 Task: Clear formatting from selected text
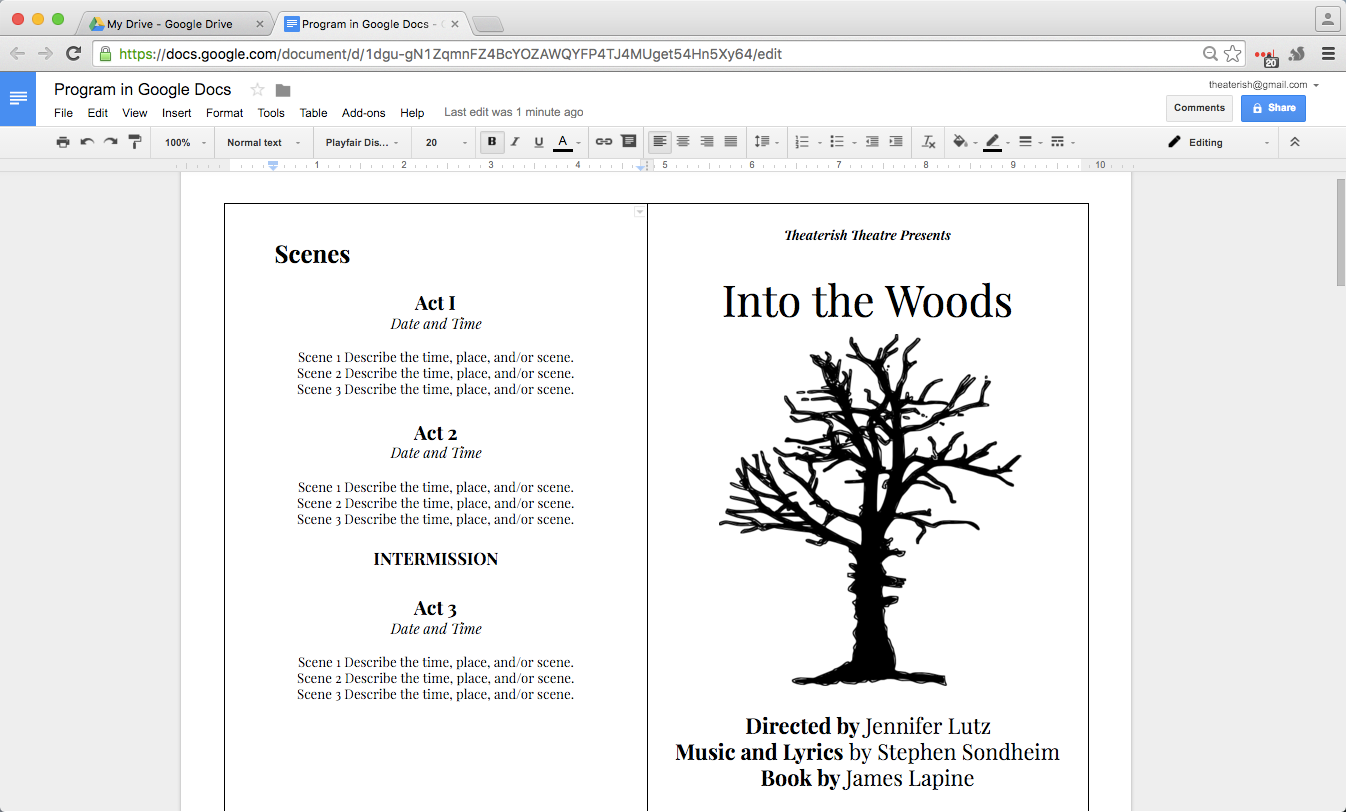tap(929, 142)
